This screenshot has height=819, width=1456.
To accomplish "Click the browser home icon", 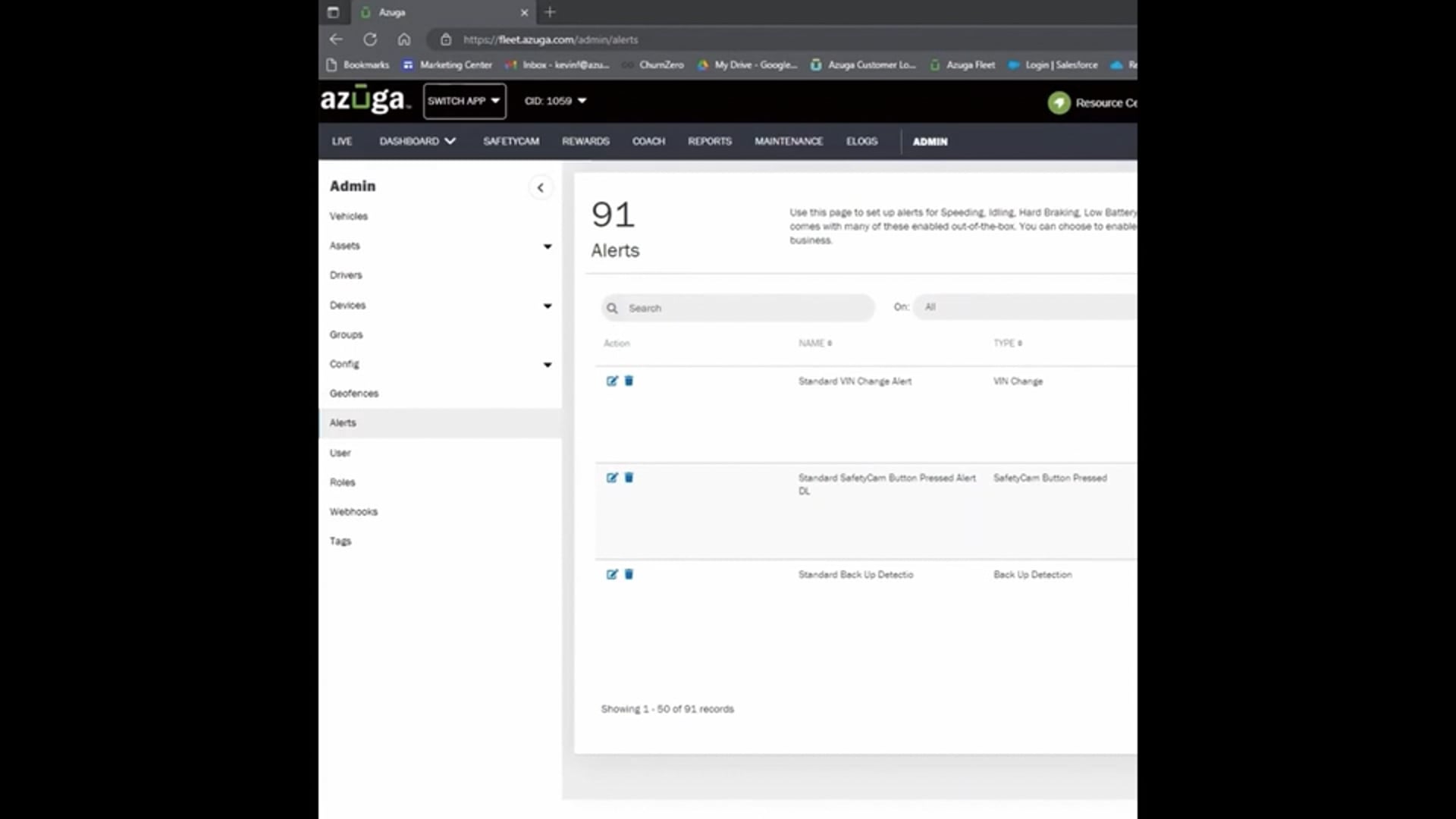I will coord(404,39).
